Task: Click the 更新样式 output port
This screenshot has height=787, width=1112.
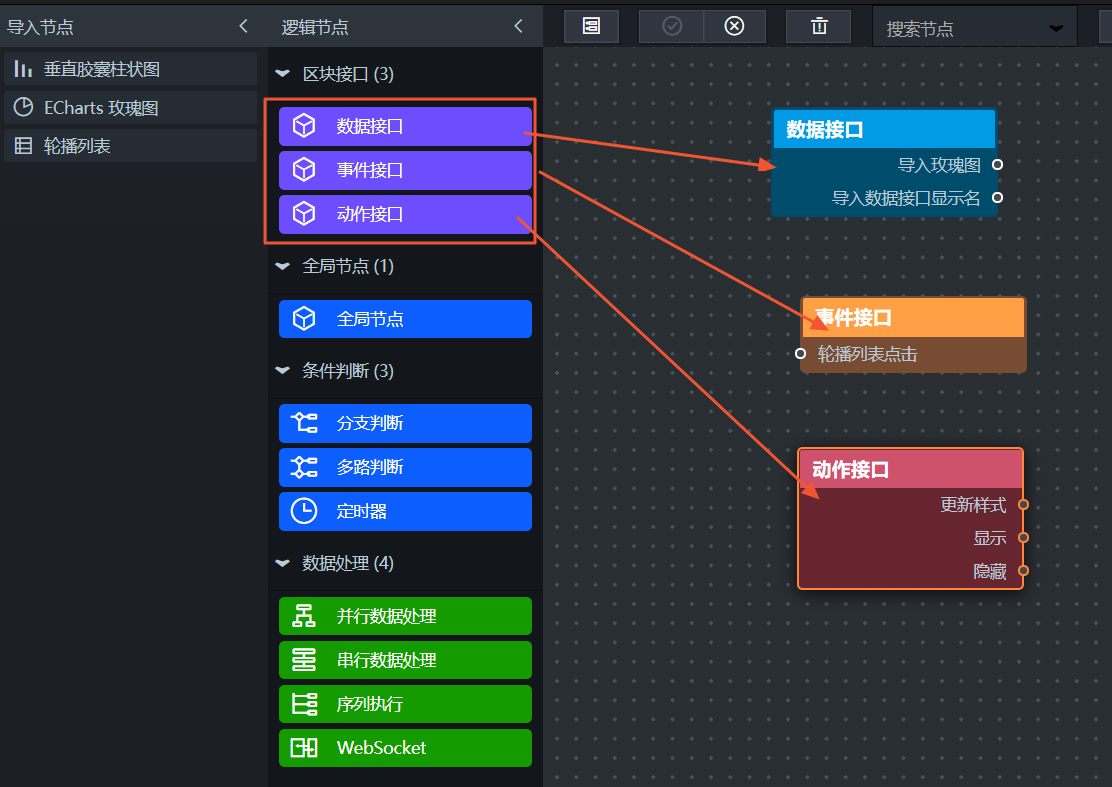Action: coord(1023,505)
